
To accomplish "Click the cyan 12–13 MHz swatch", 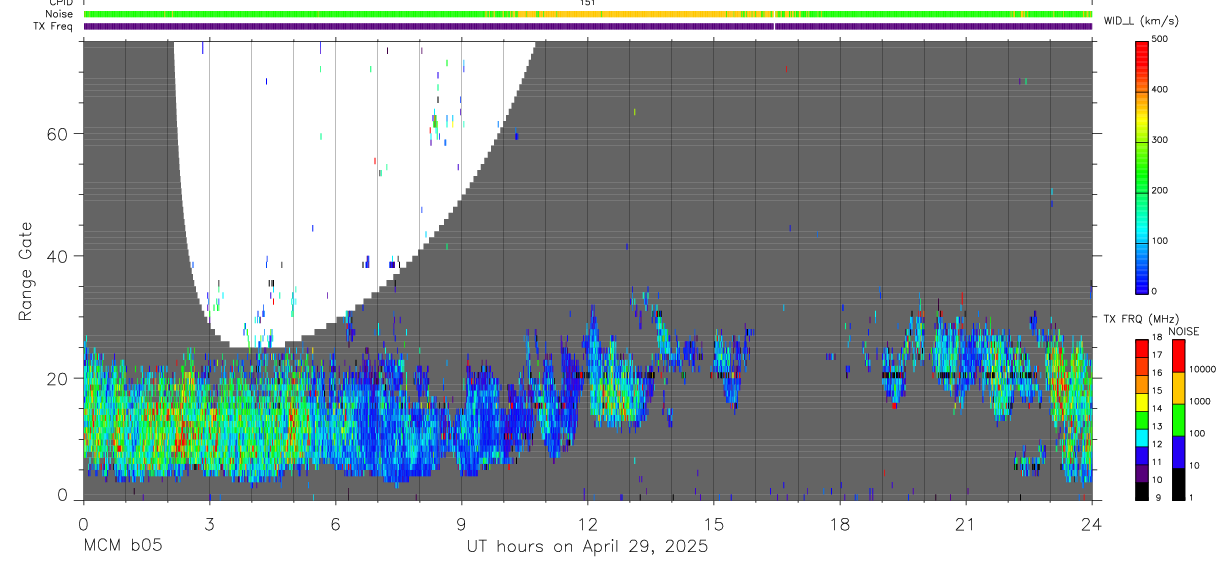I will [x=1141, y=437].
